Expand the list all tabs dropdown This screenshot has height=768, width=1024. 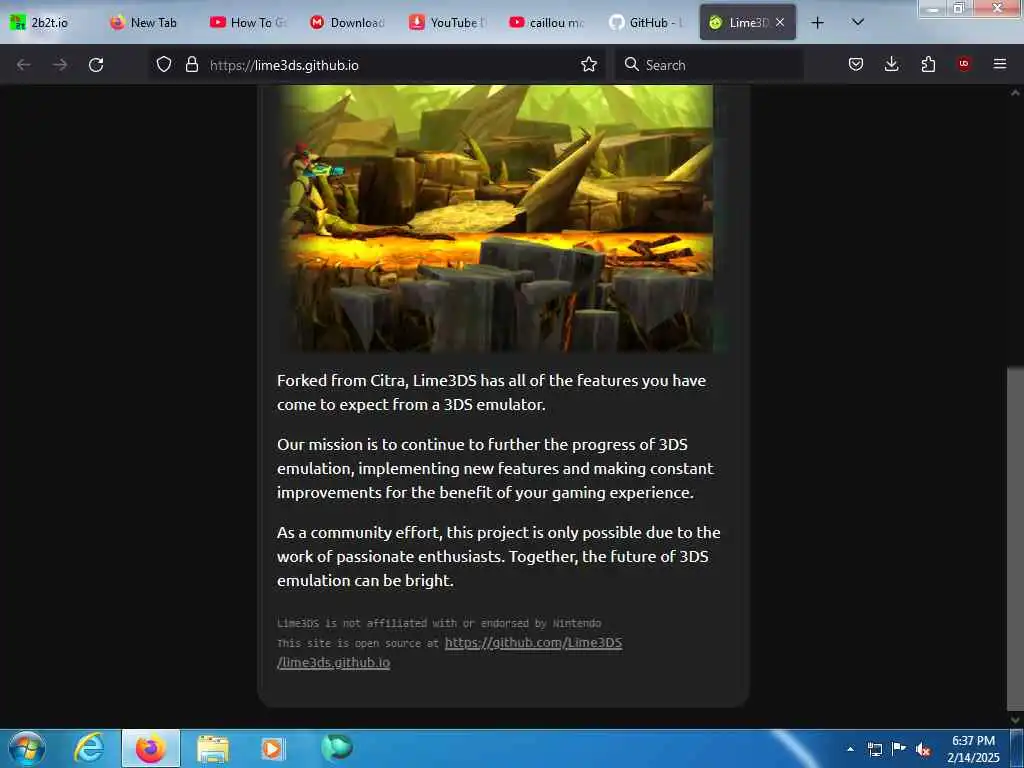click(x=858, y=23)
